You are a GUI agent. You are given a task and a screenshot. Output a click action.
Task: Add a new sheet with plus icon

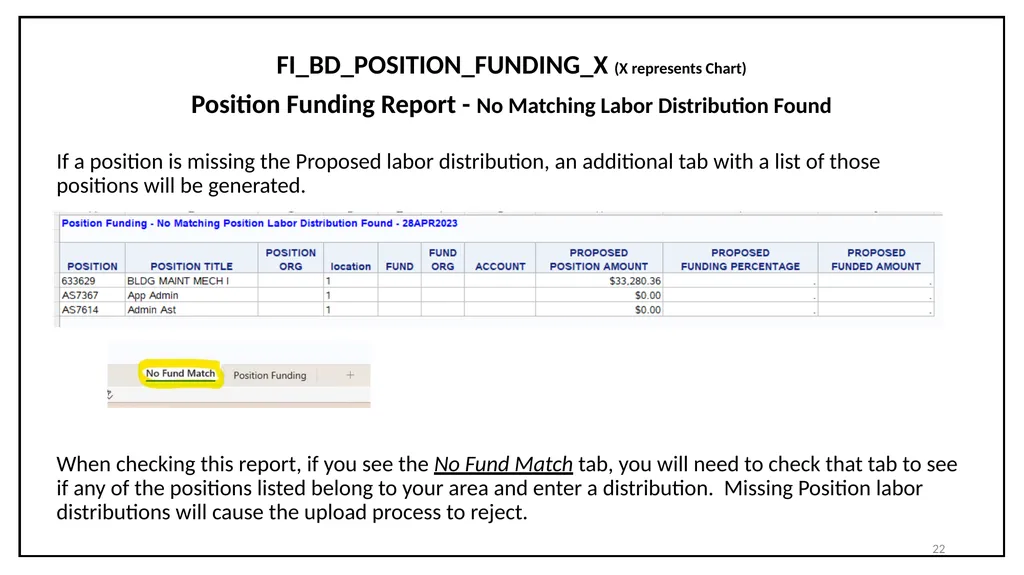click(350, 375)
